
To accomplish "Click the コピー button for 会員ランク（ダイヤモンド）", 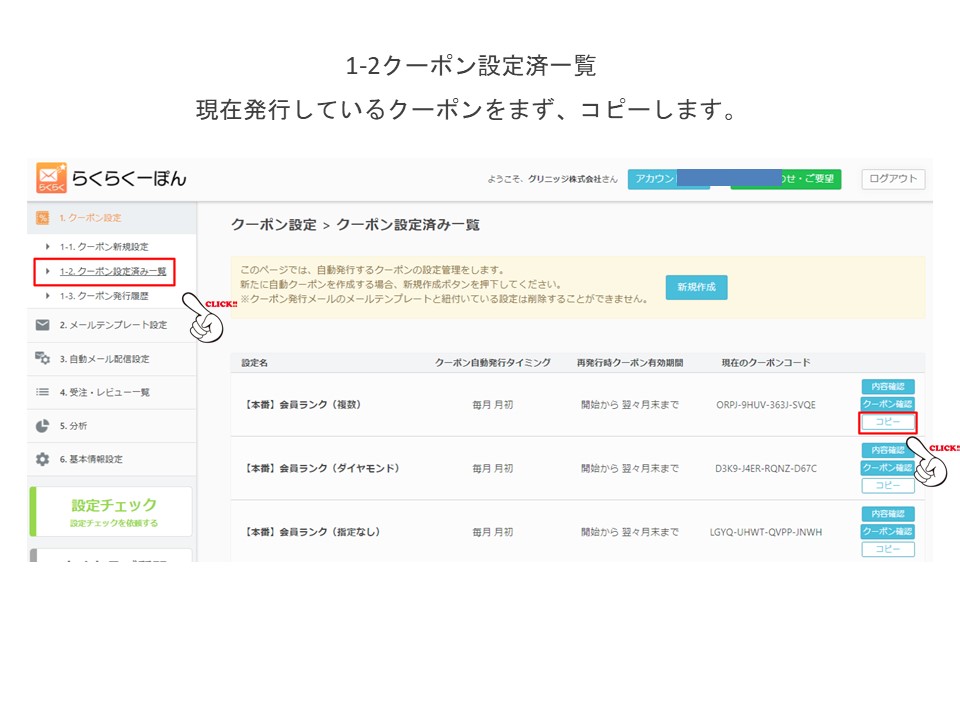I will coord(888,485).
